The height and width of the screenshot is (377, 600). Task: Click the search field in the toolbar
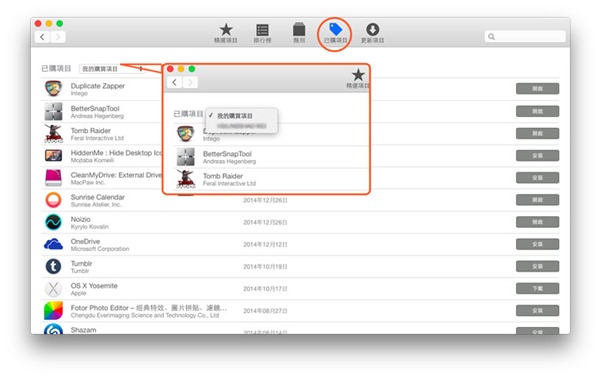pyautogui.click(x=525, y=36)
